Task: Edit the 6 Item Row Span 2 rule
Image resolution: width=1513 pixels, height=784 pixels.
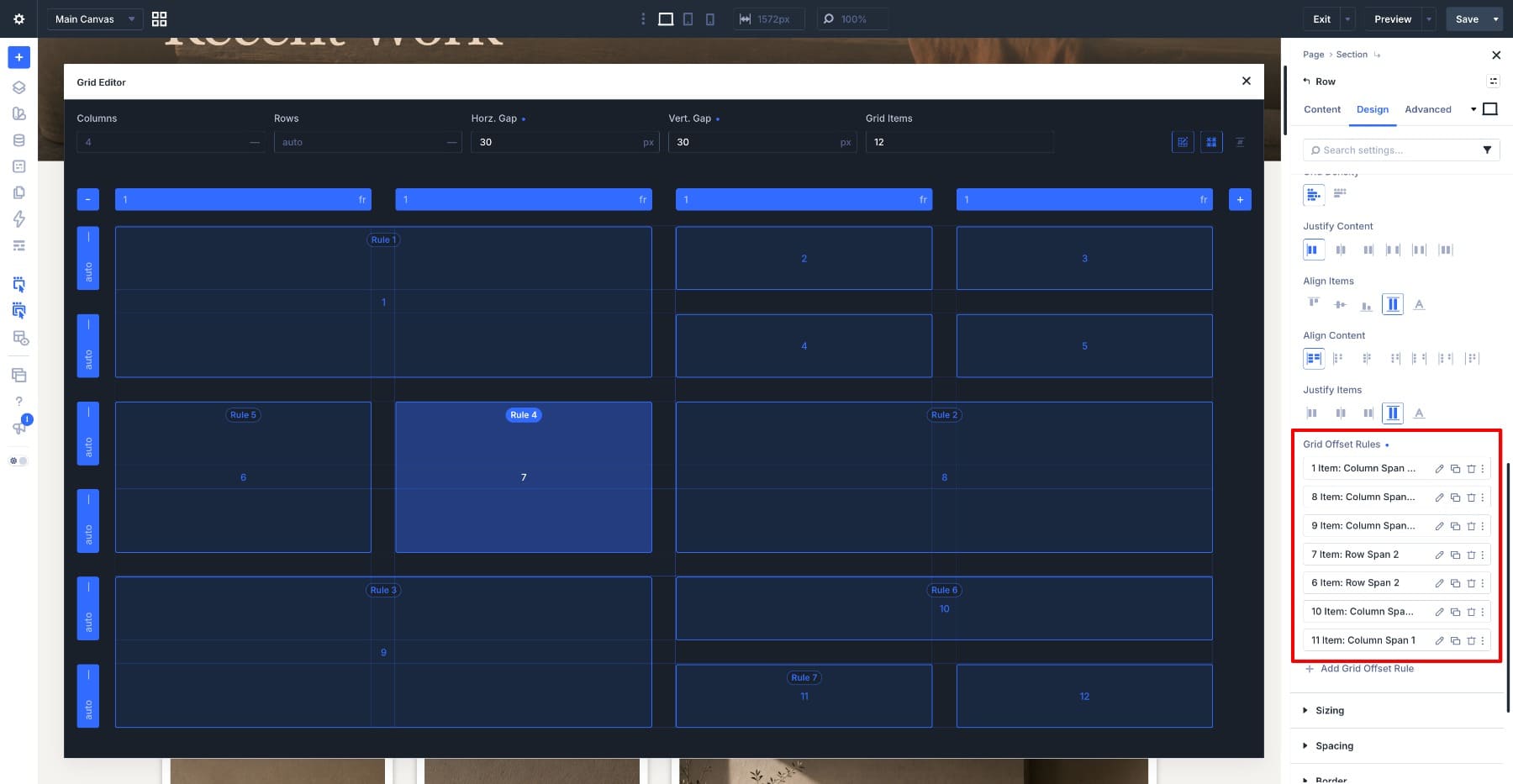Action: pyautogui.click(x=1439, y=583)
